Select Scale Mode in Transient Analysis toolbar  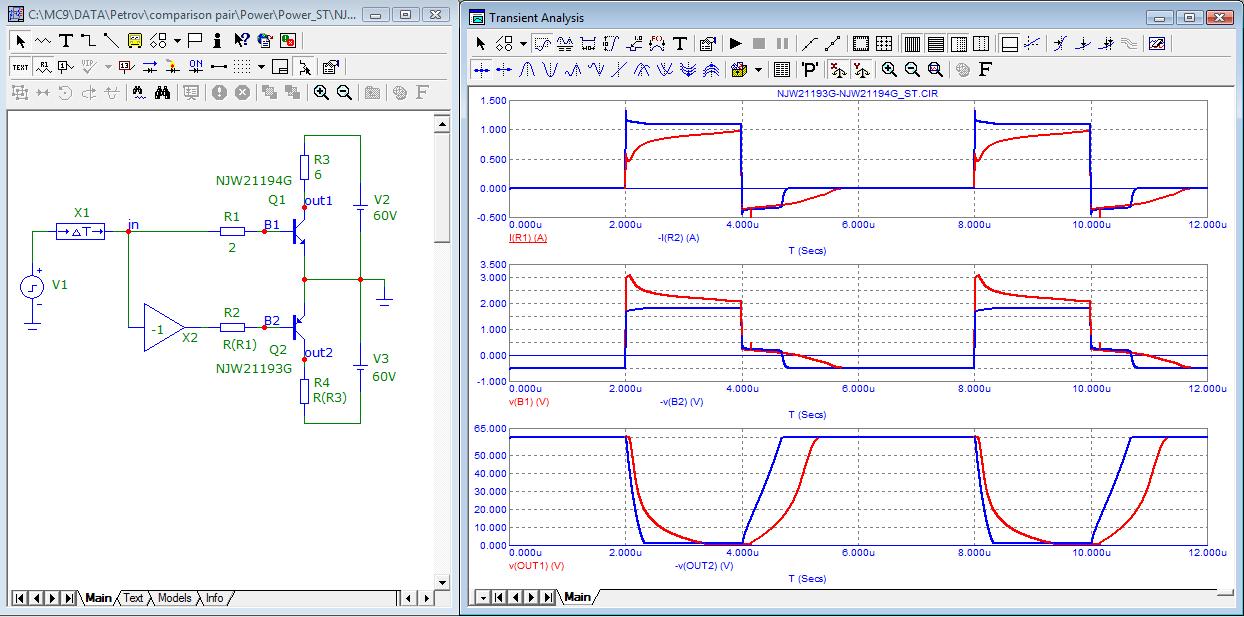pos(542,44)
